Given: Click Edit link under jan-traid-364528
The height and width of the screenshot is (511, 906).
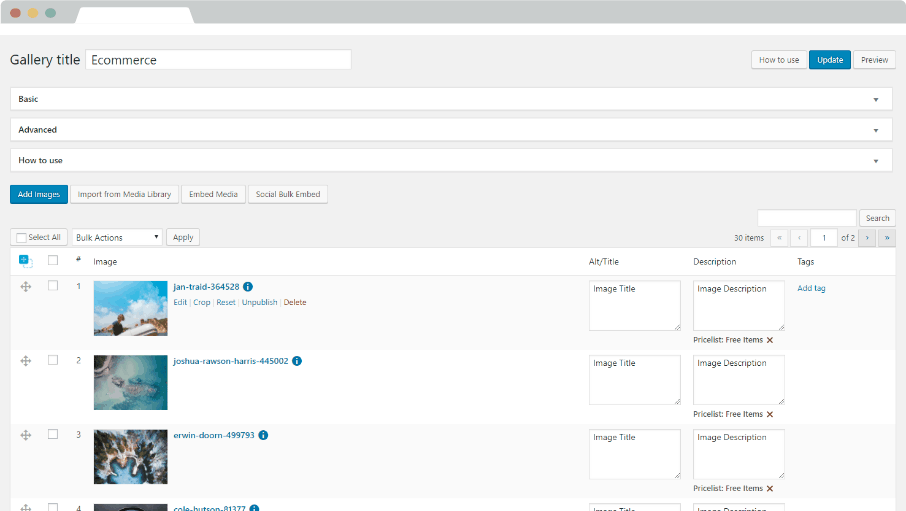Looking at the screenshot, I should (x=180, y=302).
